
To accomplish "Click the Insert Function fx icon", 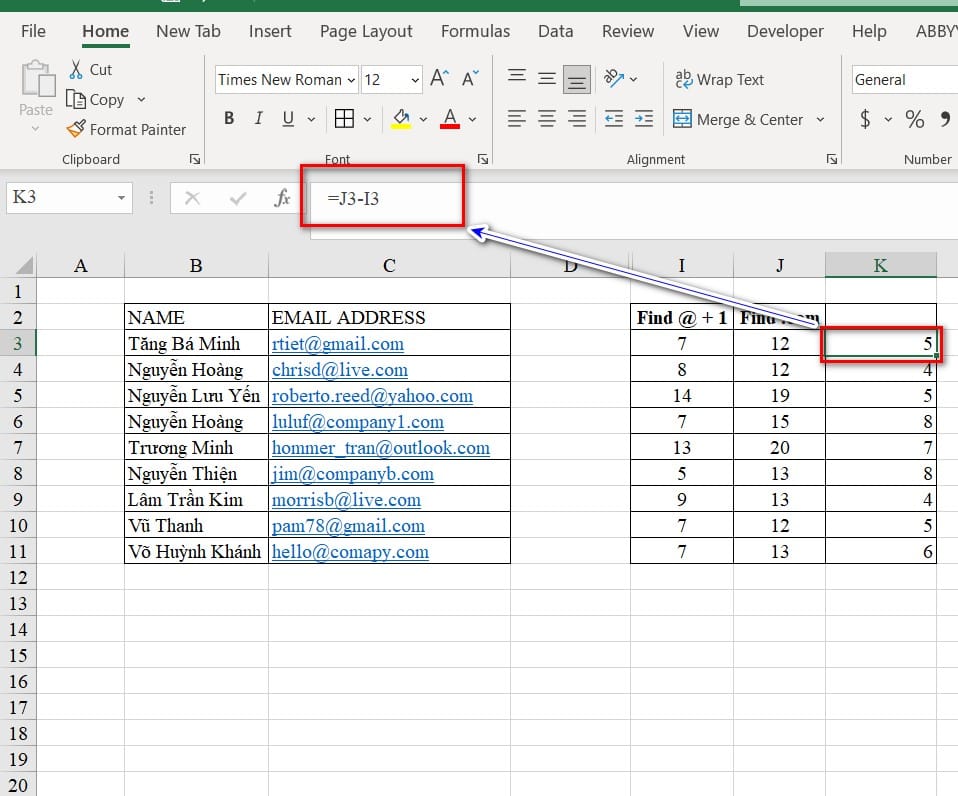I will click(x=282, y=198).
